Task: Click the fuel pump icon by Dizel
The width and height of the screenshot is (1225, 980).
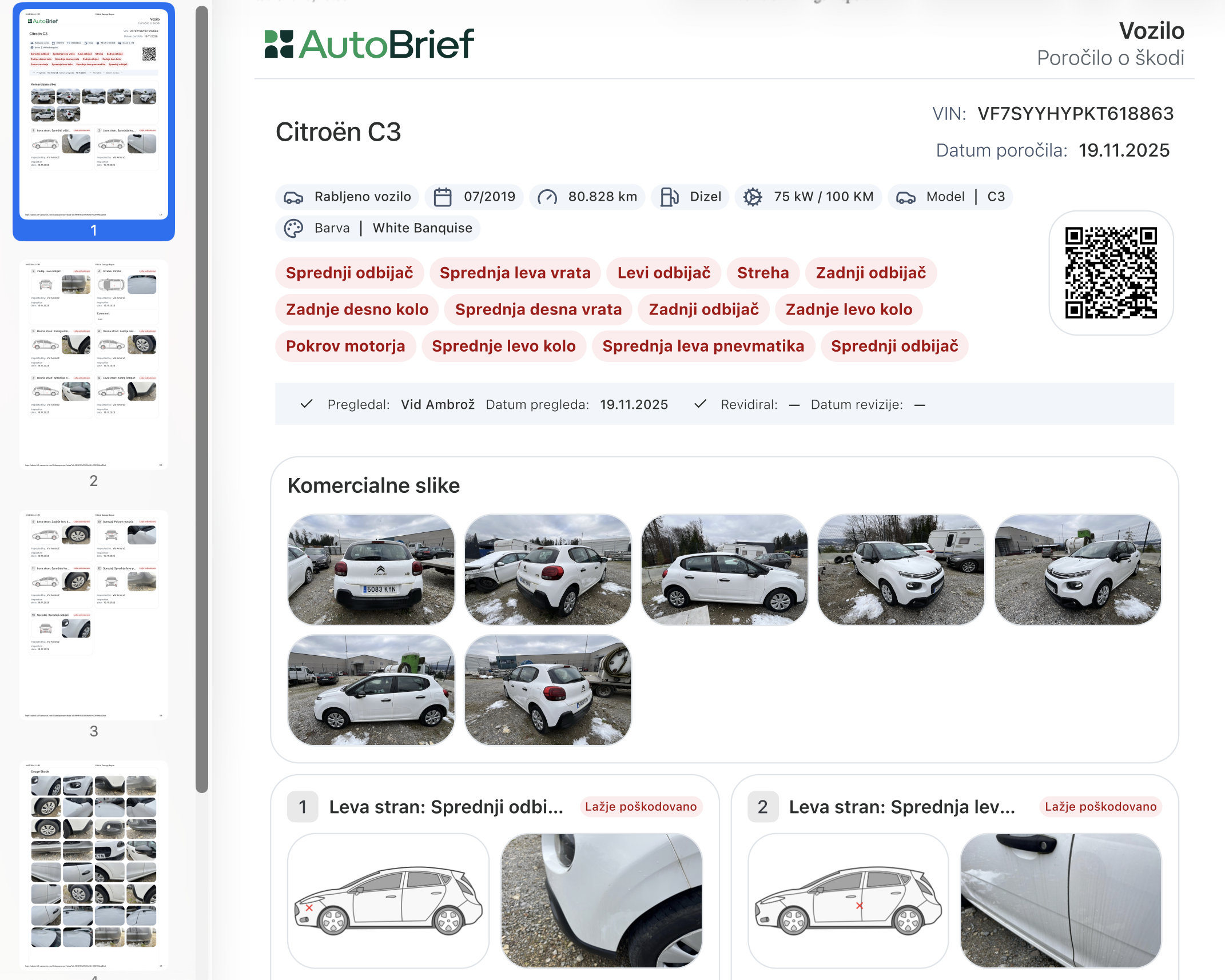Action: pos(669,197)
